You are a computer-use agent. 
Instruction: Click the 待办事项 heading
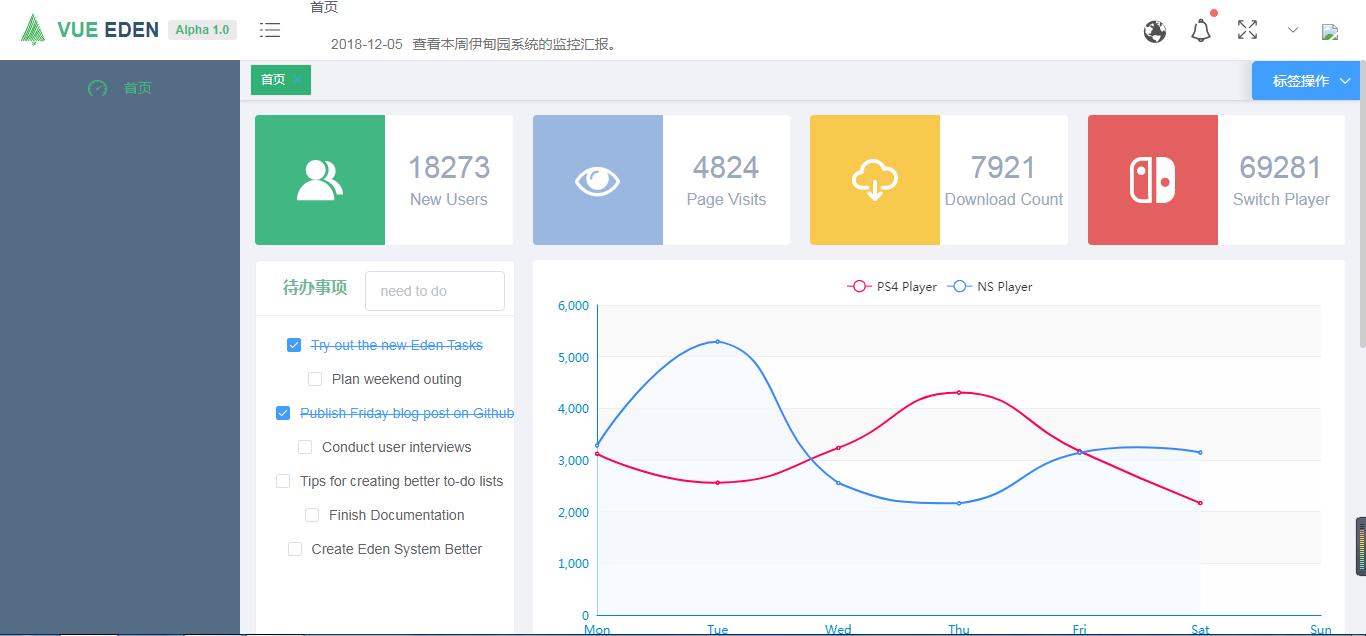pyautogui.click(x=315, y=288)
